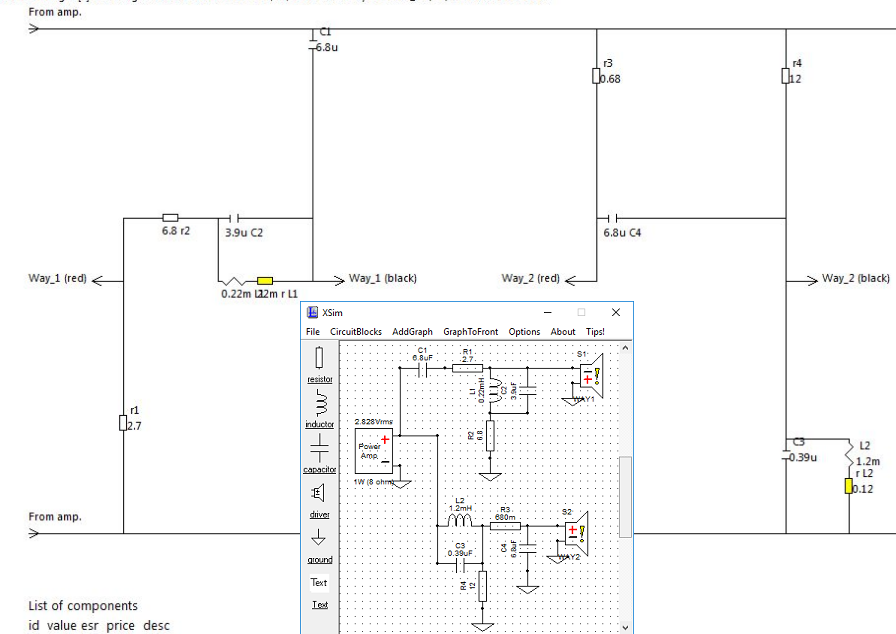This screenshot has height=634, width=896.
Task: Click the Way_1 (red) label
Action: [x=58, y=278]
